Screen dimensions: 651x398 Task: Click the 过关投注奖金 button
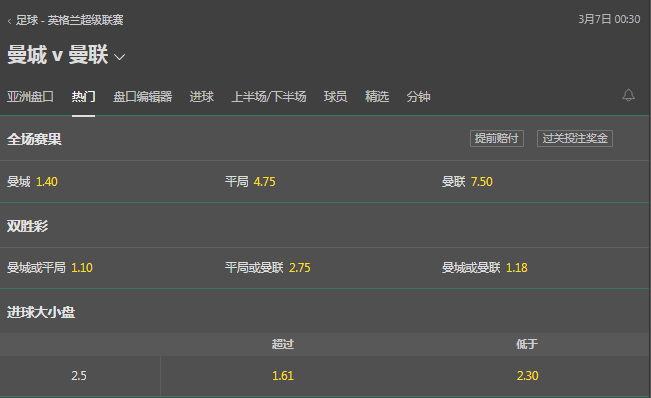click(x=575, y=138)
